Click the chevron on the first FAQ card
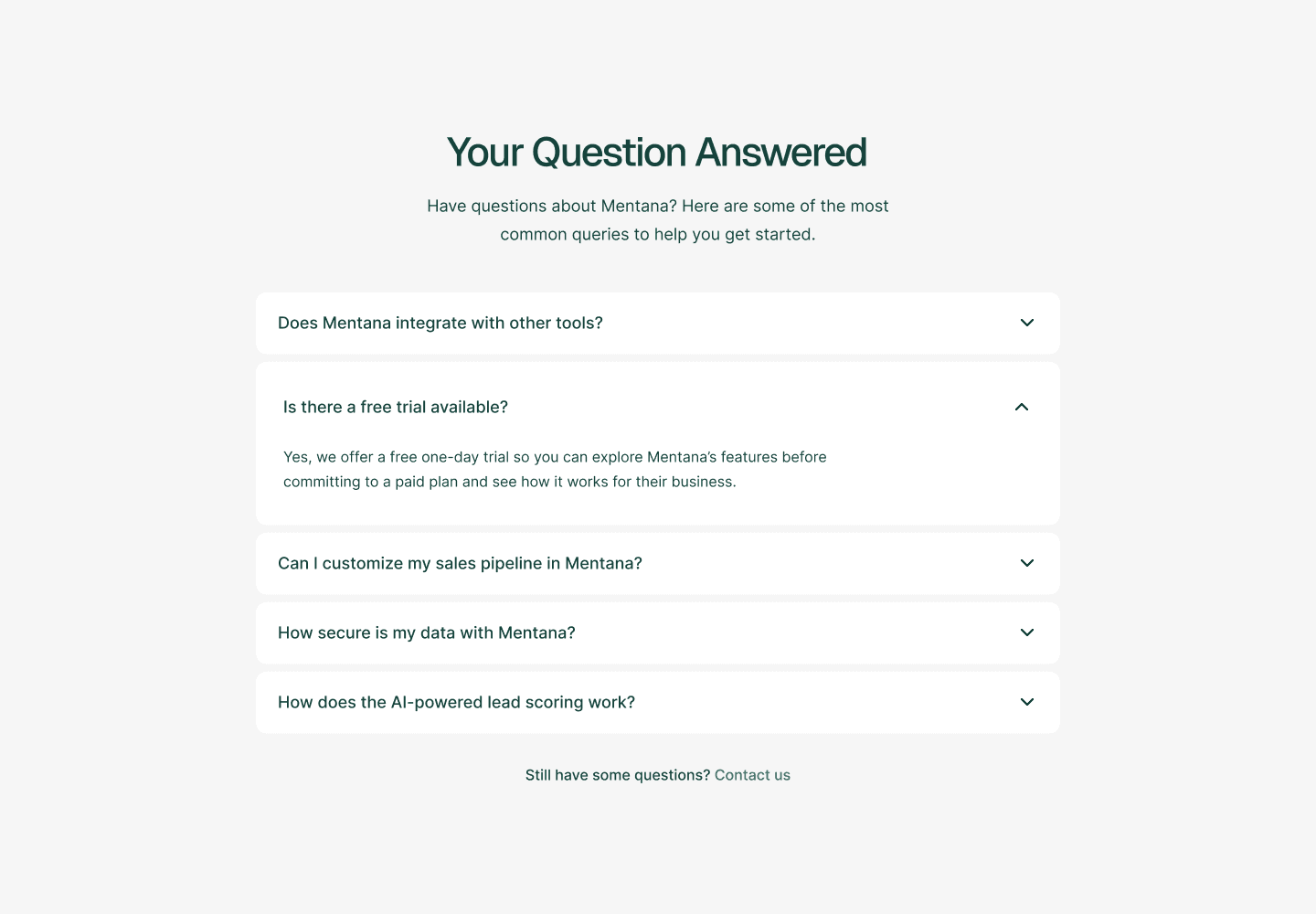This screenshot has width=1316, height=914. (1026, 323)
